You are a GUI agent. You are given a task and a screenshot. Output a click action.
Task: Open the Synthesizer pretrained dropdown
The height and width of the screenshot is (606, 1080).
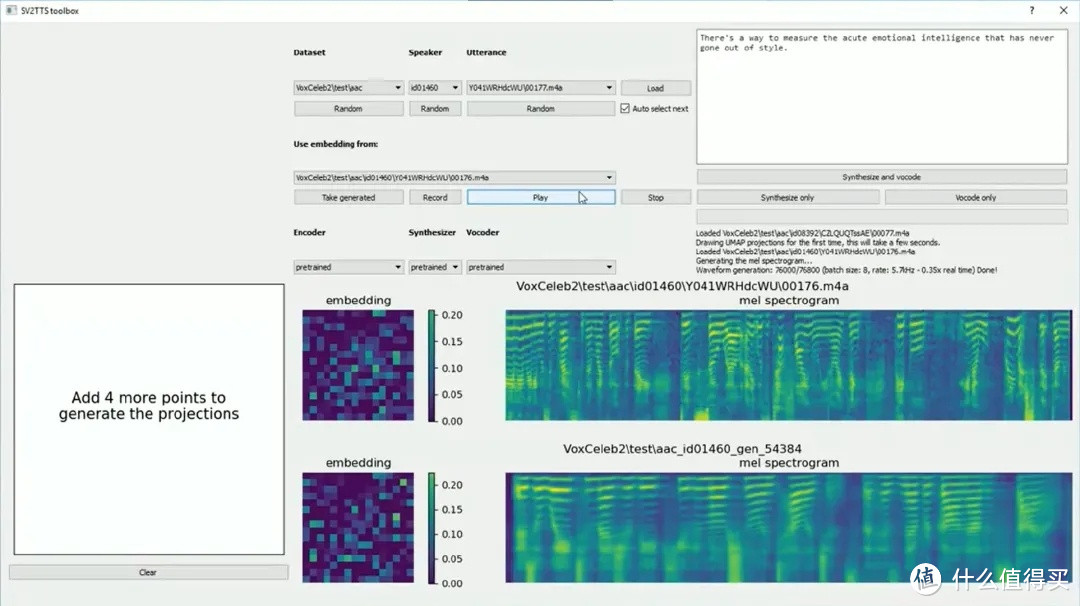tap(435, 267)
